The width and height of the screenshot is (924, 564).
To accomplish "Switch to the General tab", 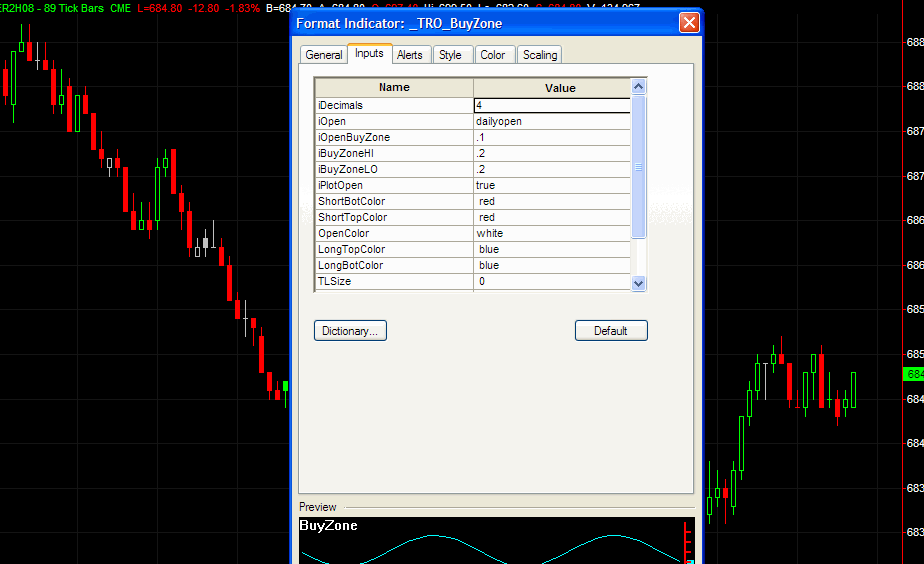I will click(x=324, y=55).
